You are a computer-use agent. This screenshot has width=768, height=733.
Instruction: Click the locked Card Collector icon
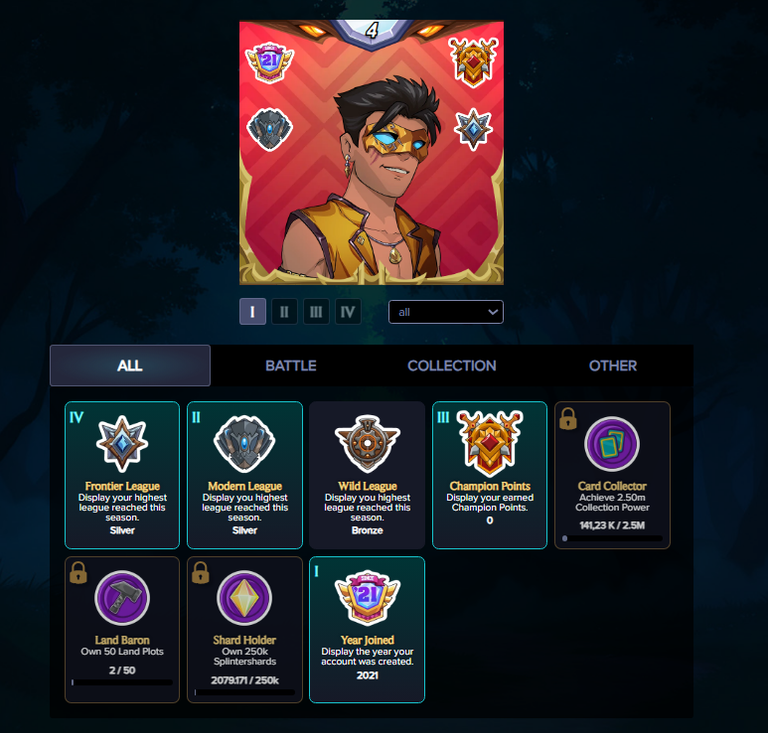[612, 444]
